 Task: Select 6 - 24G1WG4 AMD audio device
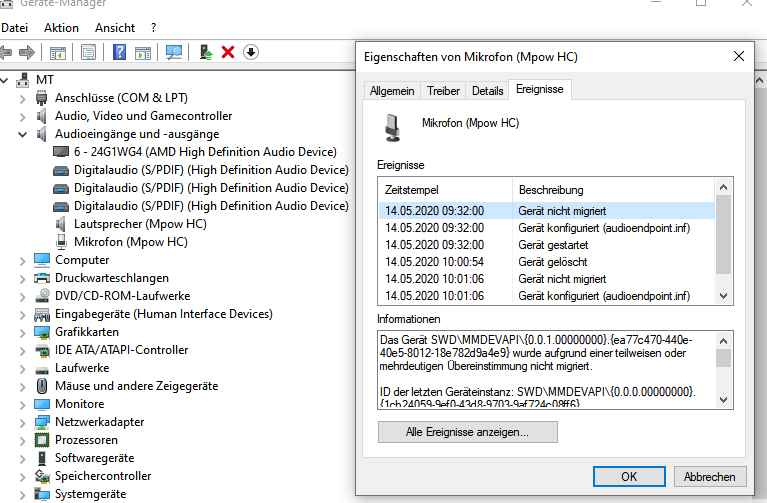click(x=205, y=152)
